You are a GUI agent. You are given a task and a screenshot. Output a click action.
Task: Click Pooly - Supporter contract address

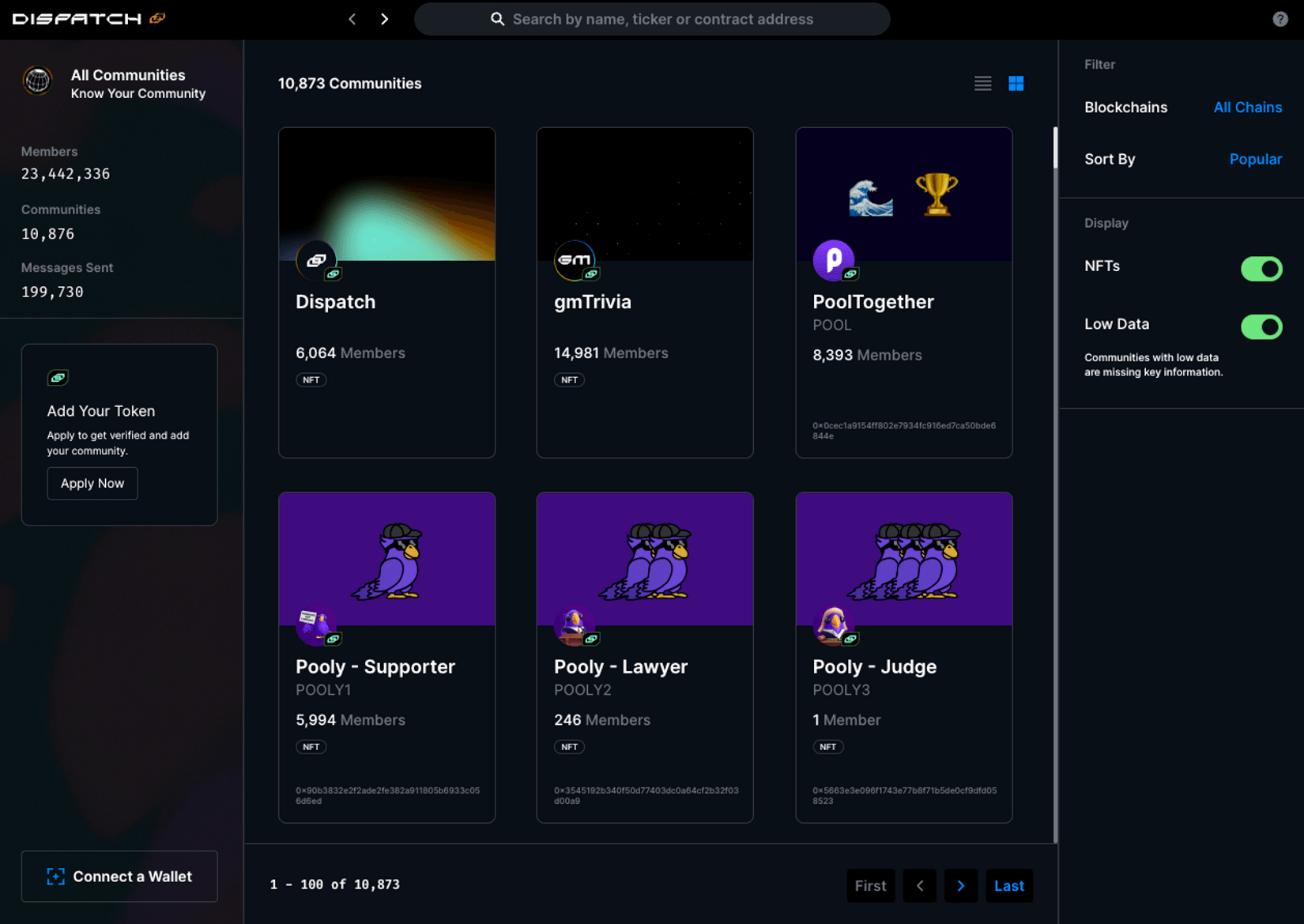pyautogui.click(x=387, y=796)
